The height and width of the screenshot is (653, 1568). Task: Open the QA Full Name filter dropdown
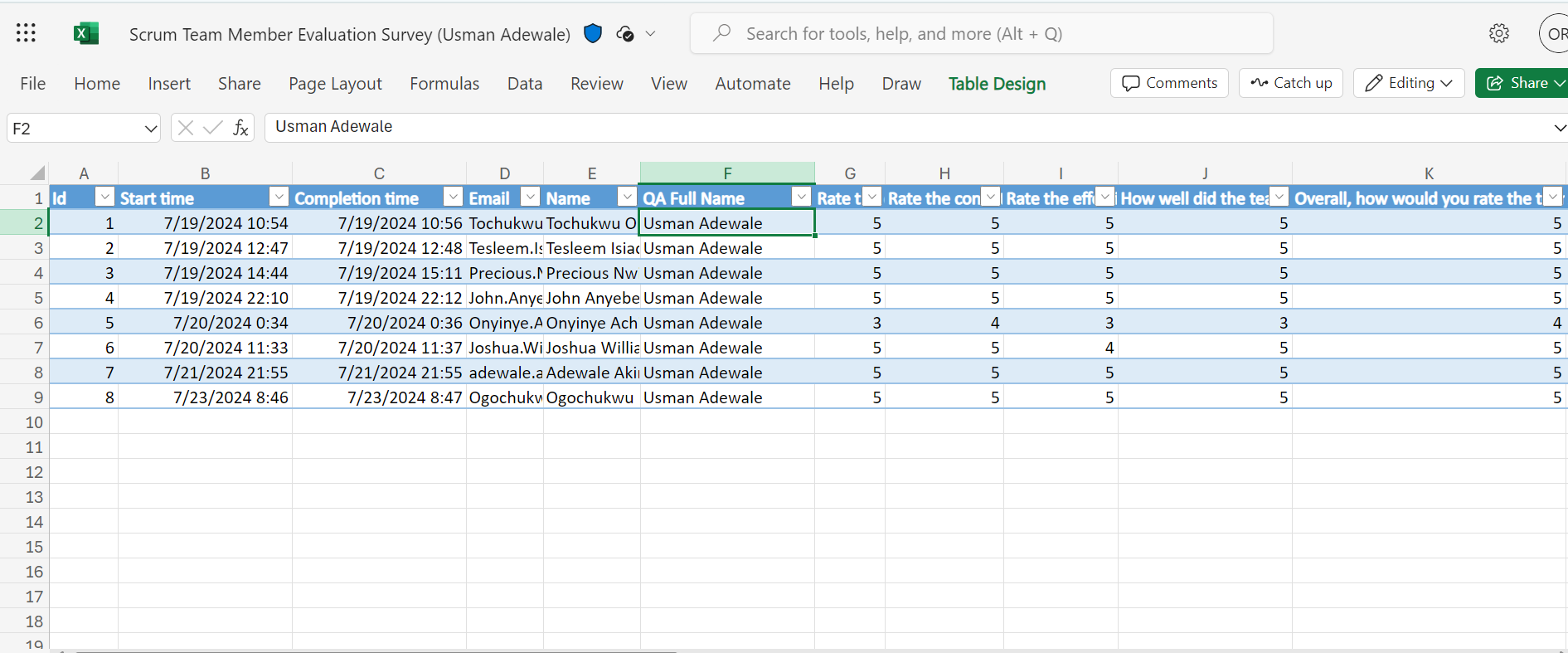(x=801, y=197)
